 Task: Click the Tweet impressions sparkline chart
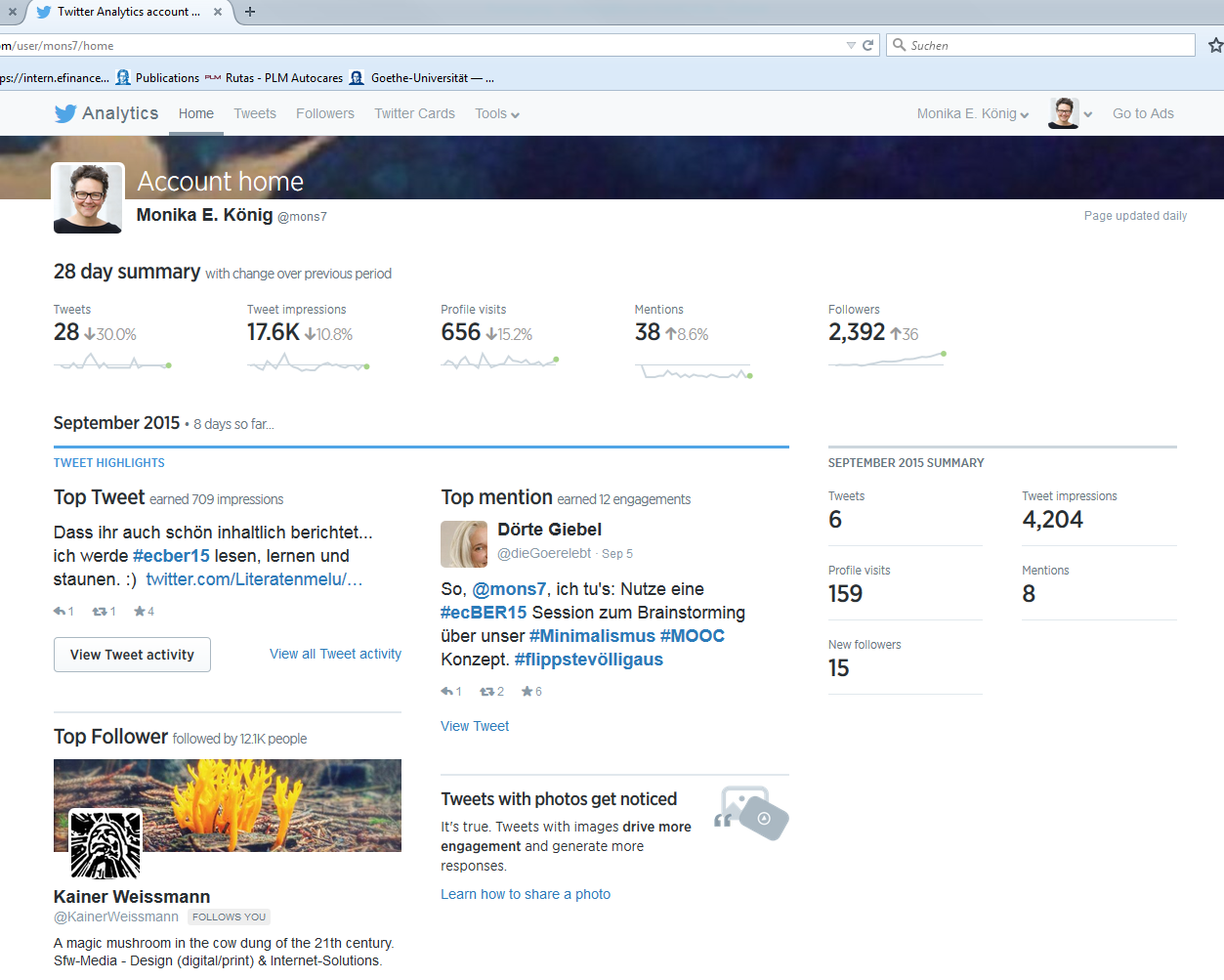coord(308,363)
